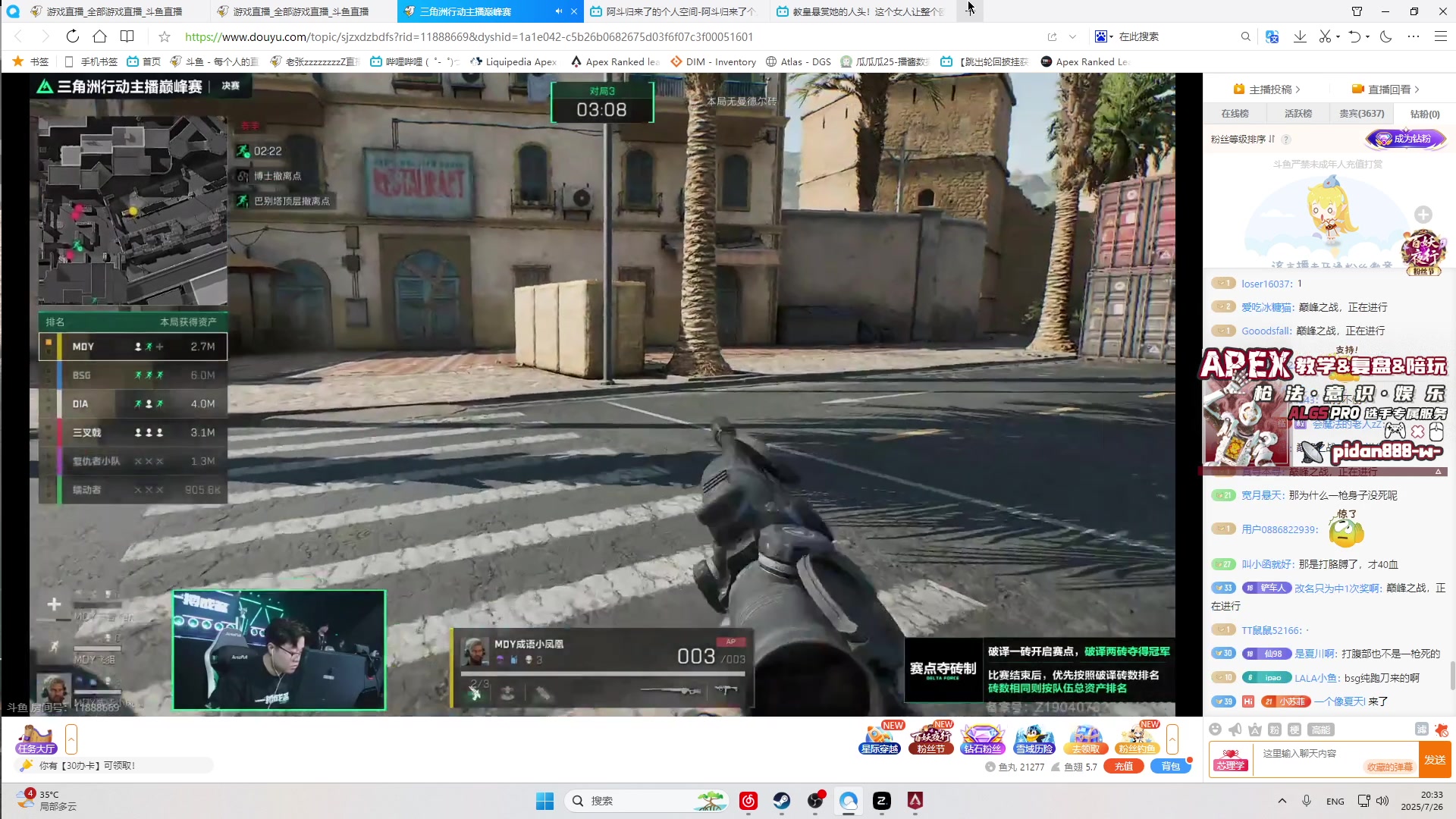Click the 去领取 treasure chest
The image size is (1456, 819).
point(1086,739)
